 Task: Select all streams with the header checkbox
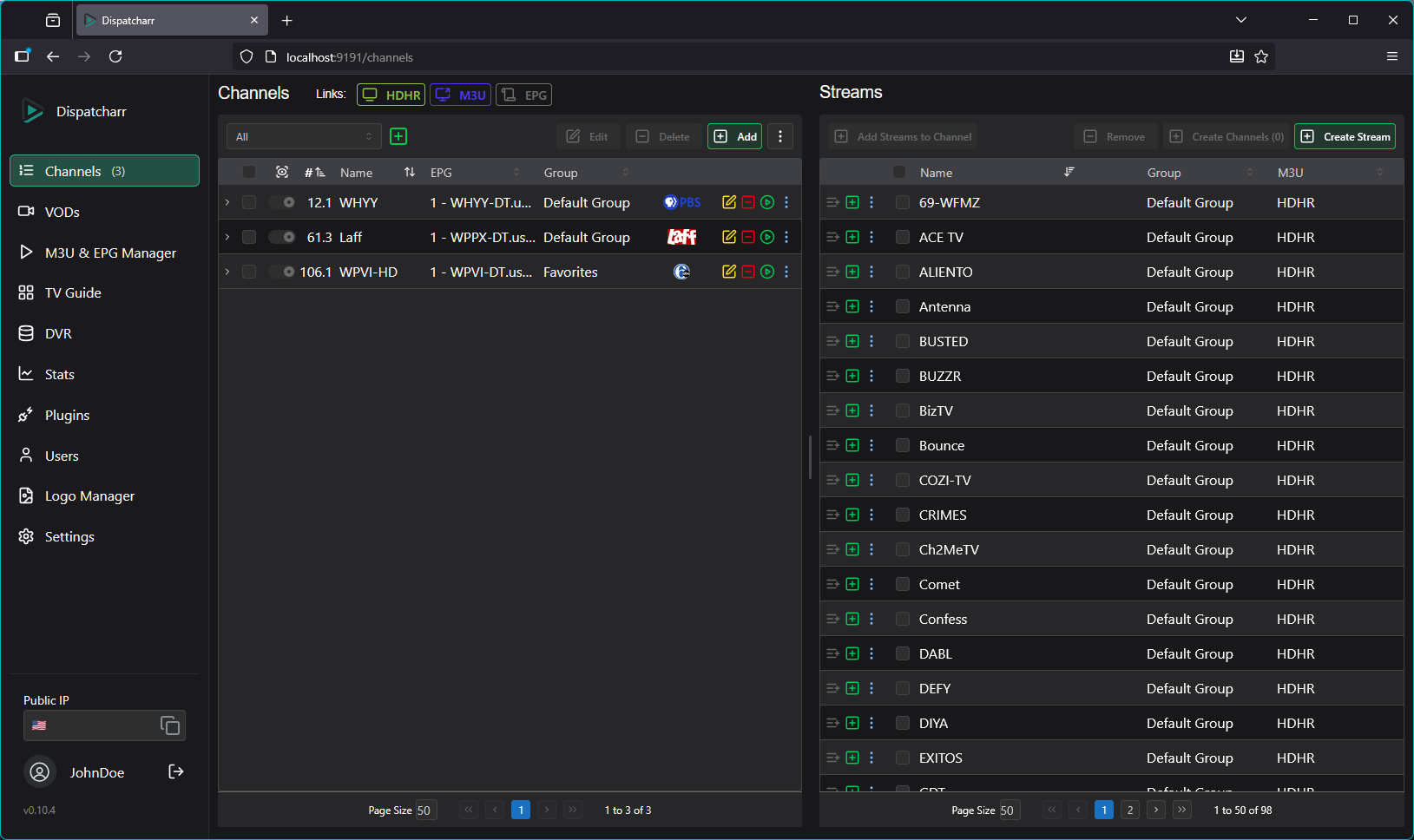(899, 172)
